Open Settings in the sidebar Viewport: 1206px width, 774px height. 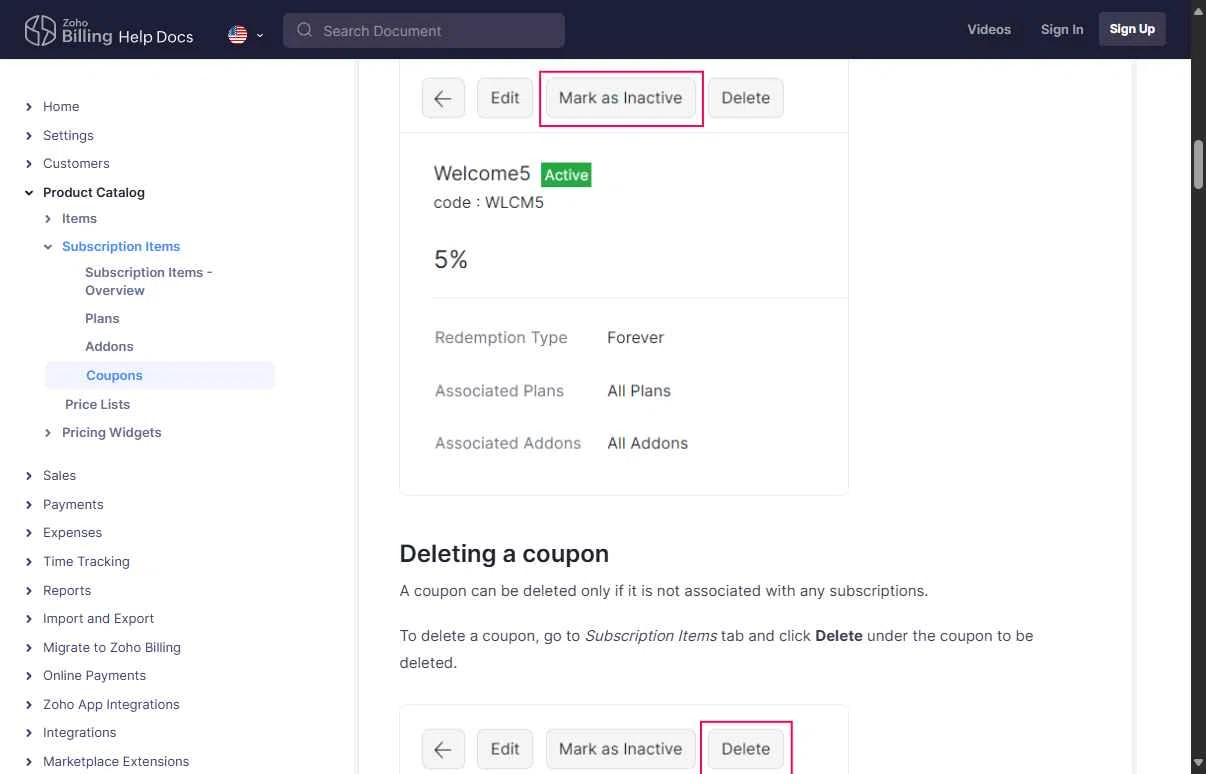(x=68, y=135)
